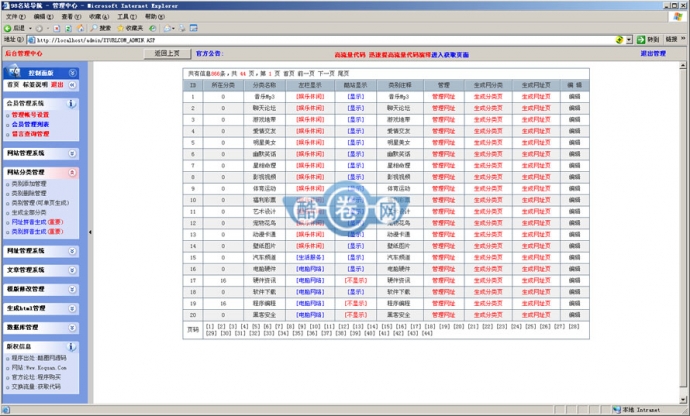Open the 收藏(A) menu in menu bar
Viewport: 690px width, 416px height.
tap(95, 17)
